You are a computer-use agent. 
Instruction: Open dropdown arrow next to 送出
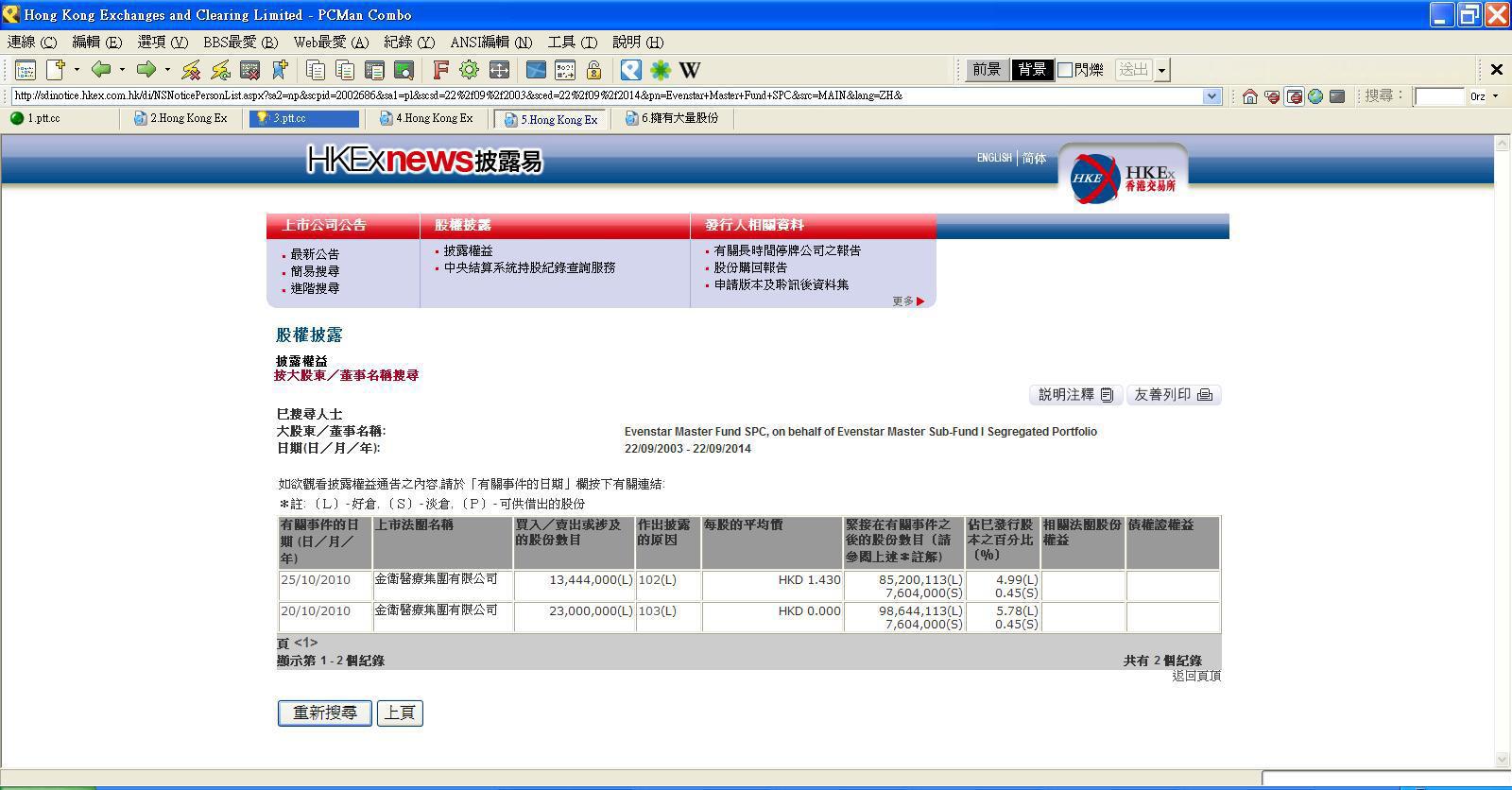pyautogui.click(x=1162, y=70)
